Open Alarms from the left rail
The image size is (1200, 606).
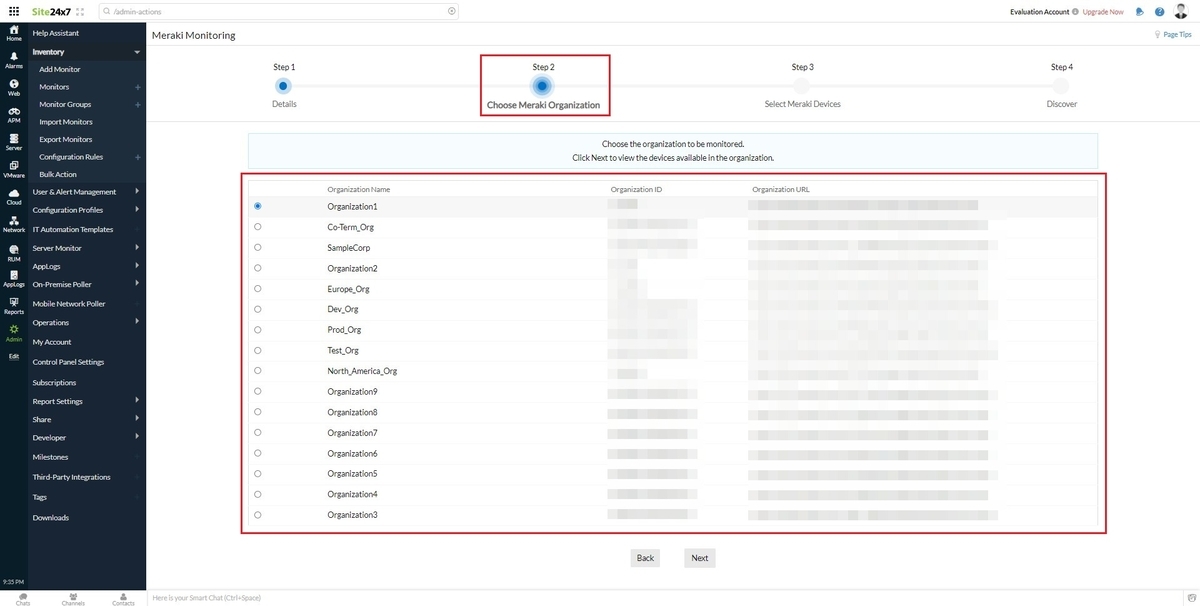coord(14,60)
